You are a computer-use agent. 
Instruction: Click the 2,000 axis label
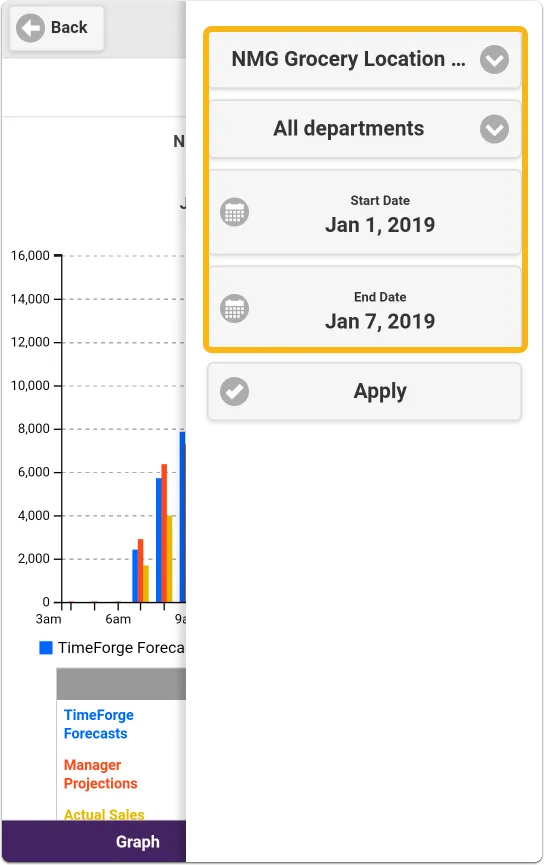point(34,559)
